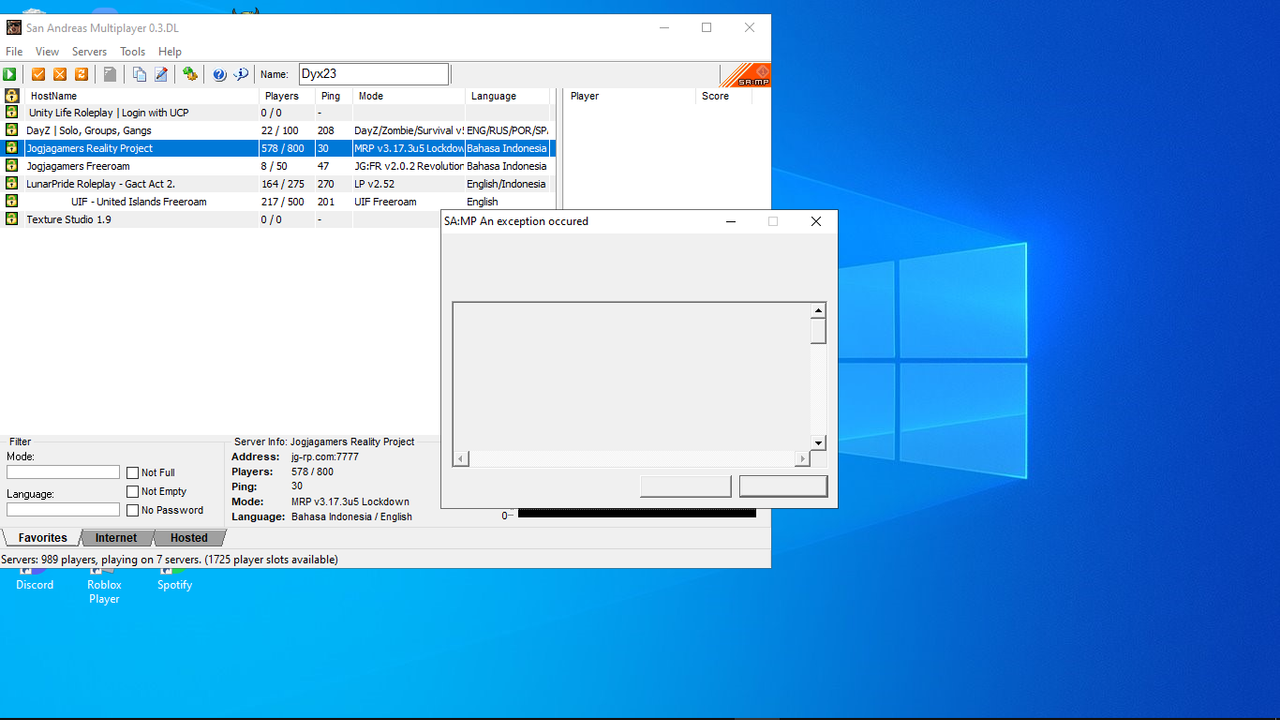Select LunarPride Roleplay - Gact Act 2. server
The image size is (1280, 720).
click(x=278, y=184)
